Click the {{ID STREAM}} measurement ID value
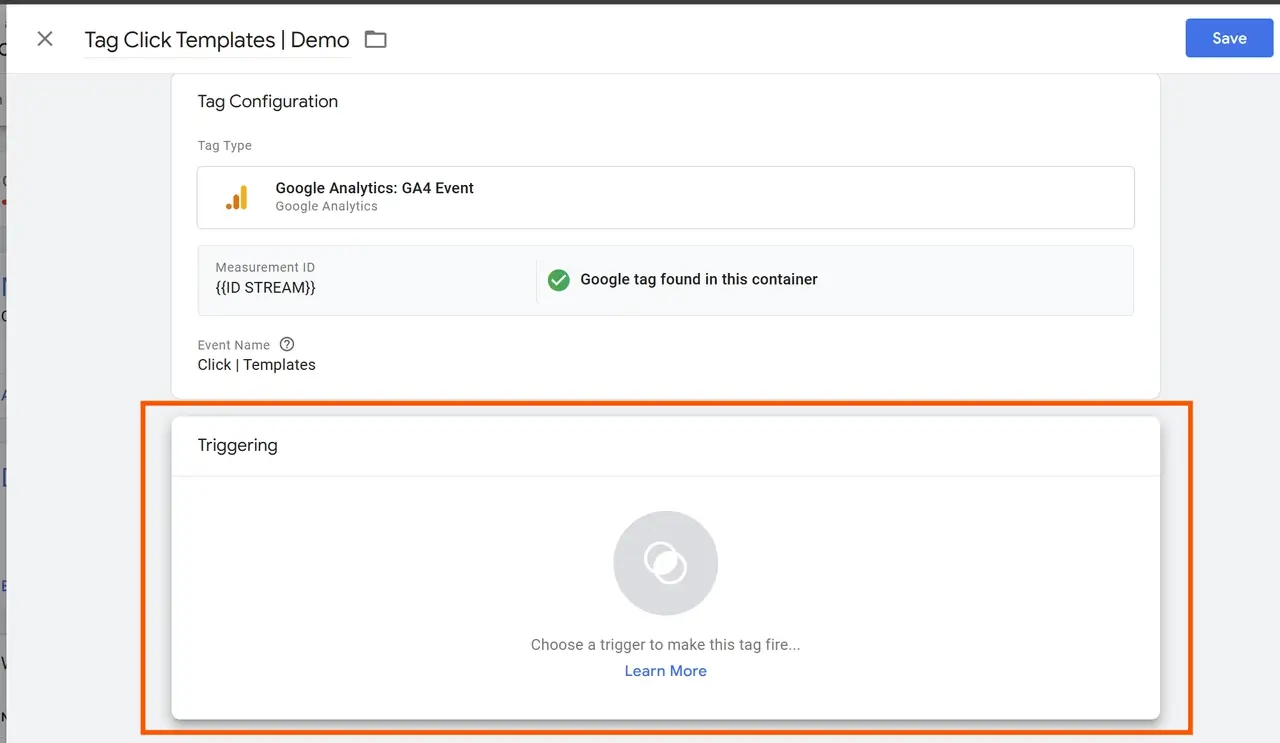The height and width of the screenshot is (743, 1280). 265,288
